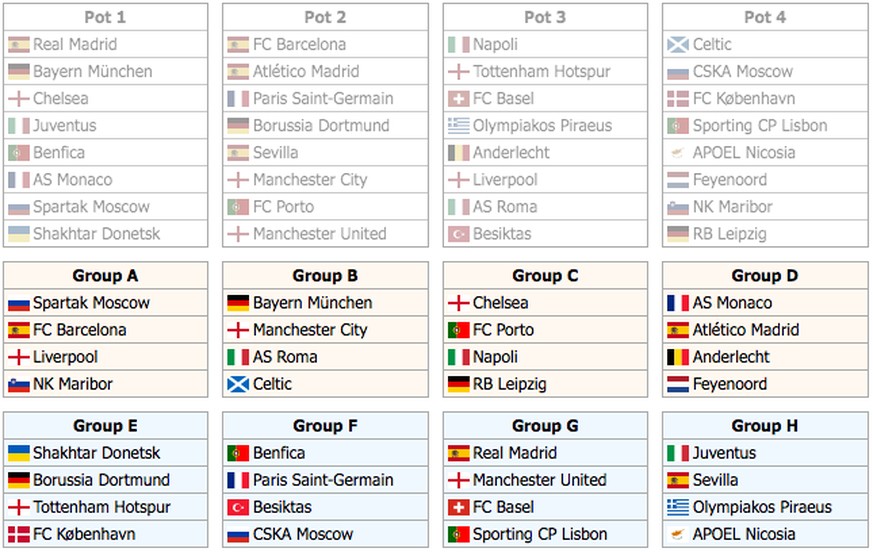This screenshot has width=873, height=552.
Task: Click the Portuguese flag next to FC Porto in Group C
Action: coord(458,330)
